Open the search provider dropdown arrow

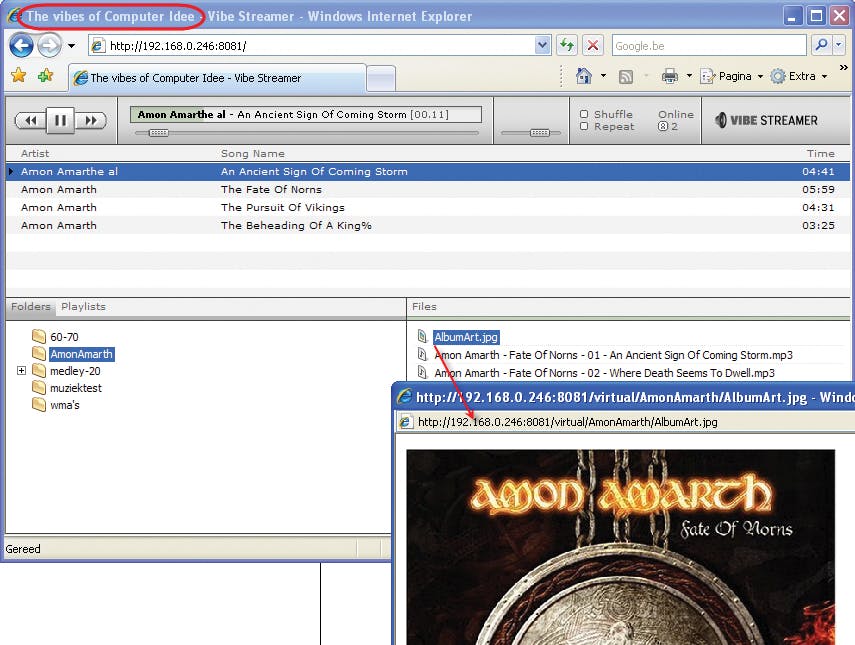pos(839,45)
